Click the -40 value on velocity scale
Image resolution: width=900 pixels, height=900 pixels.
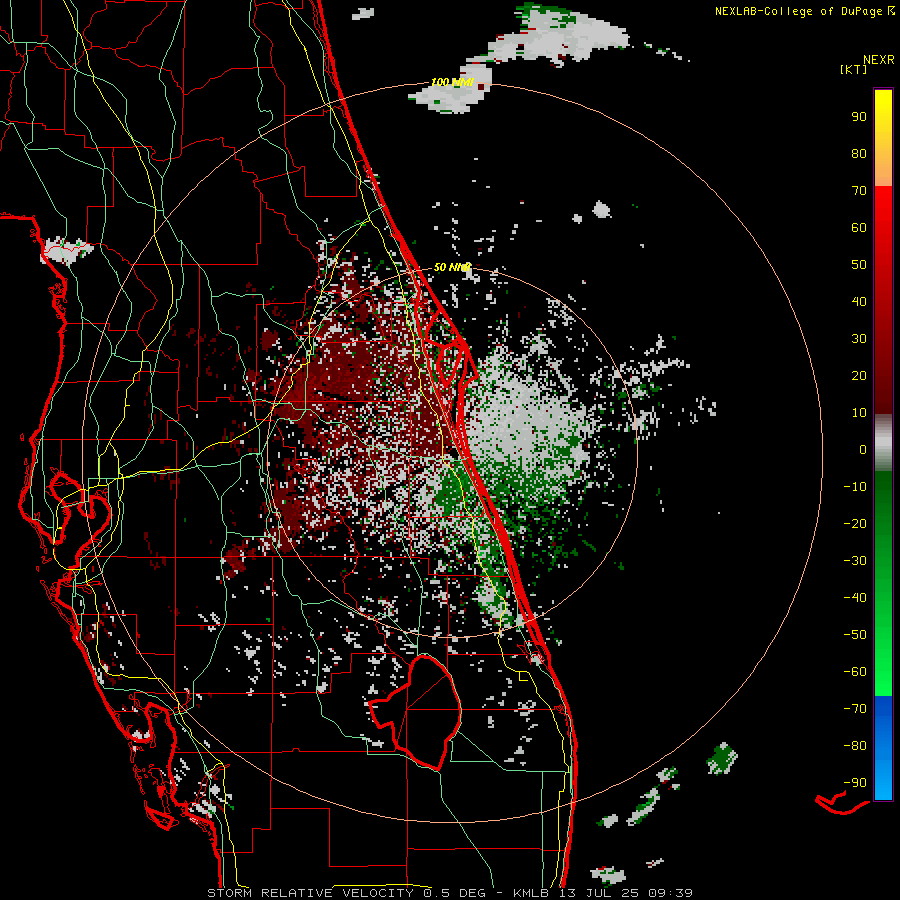[855, 598]
